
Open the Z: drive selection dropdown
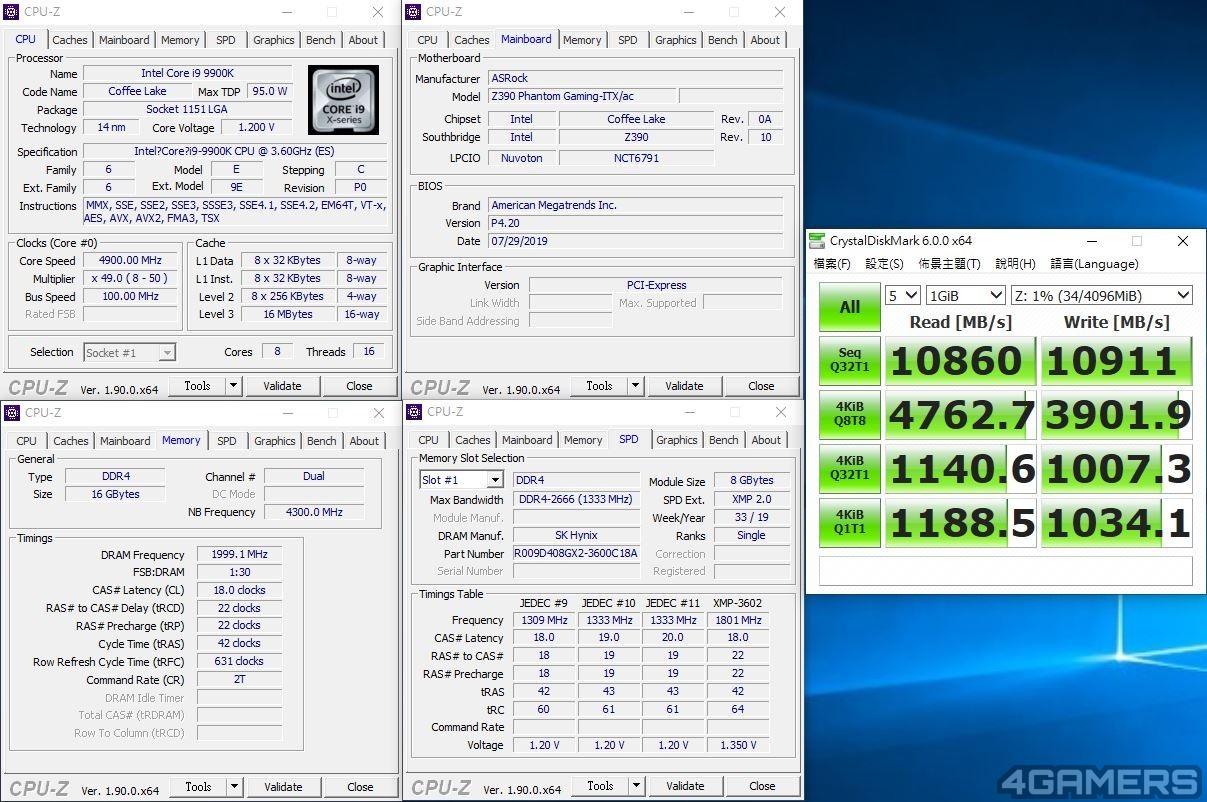coord(1102,295)
